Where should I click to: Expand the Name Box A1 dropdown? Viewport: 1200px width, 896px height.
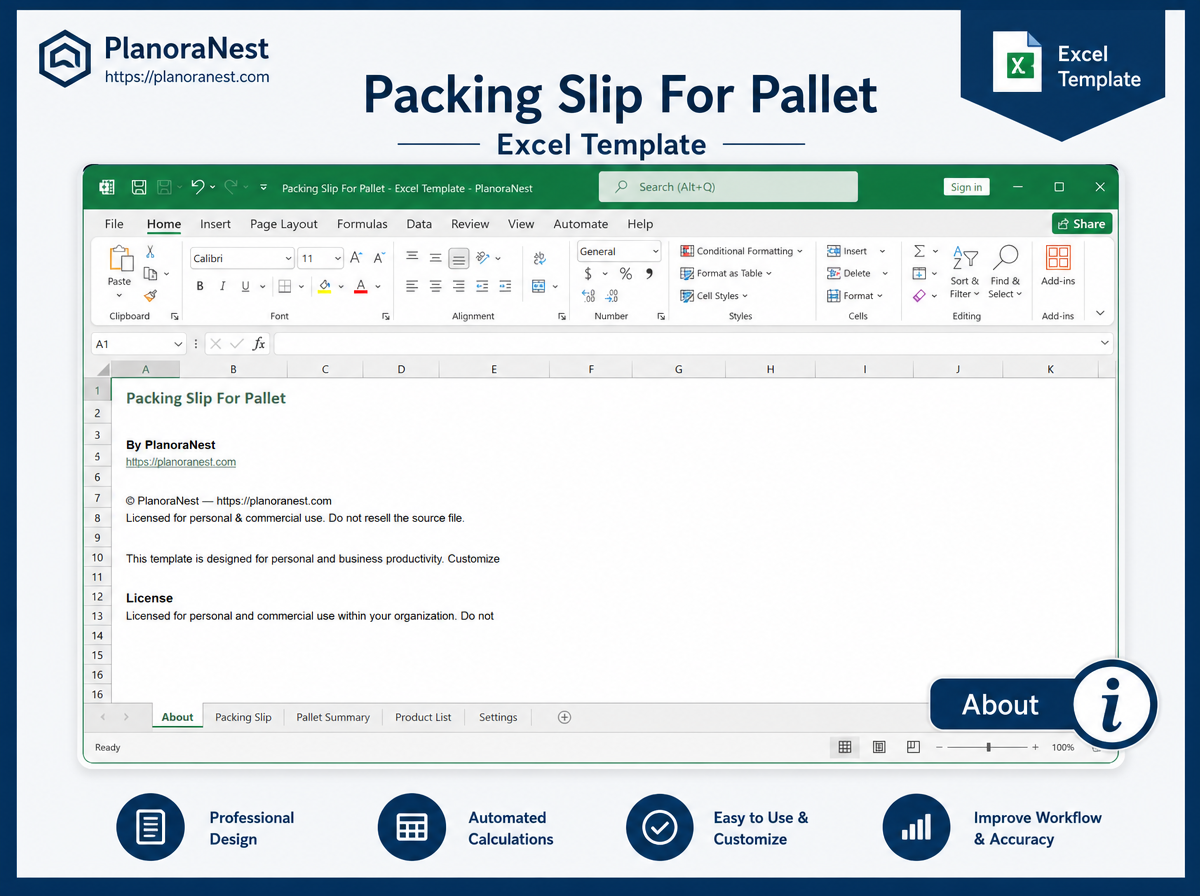(178, 343)
